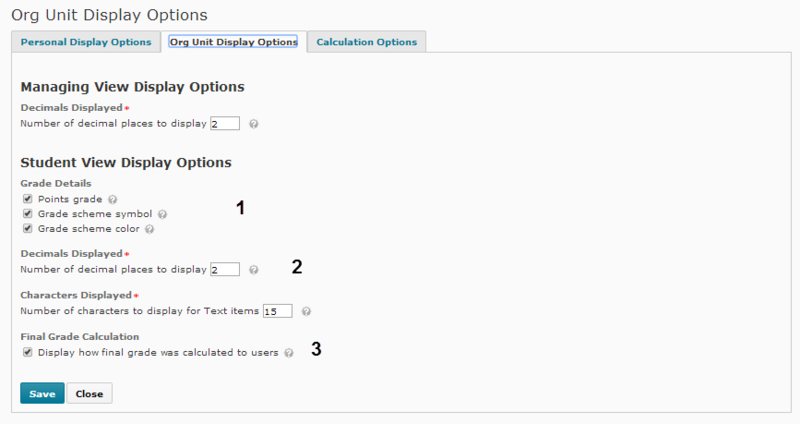
Task: Click help icon for final grade calculation display
Action: tap(288, 353)
